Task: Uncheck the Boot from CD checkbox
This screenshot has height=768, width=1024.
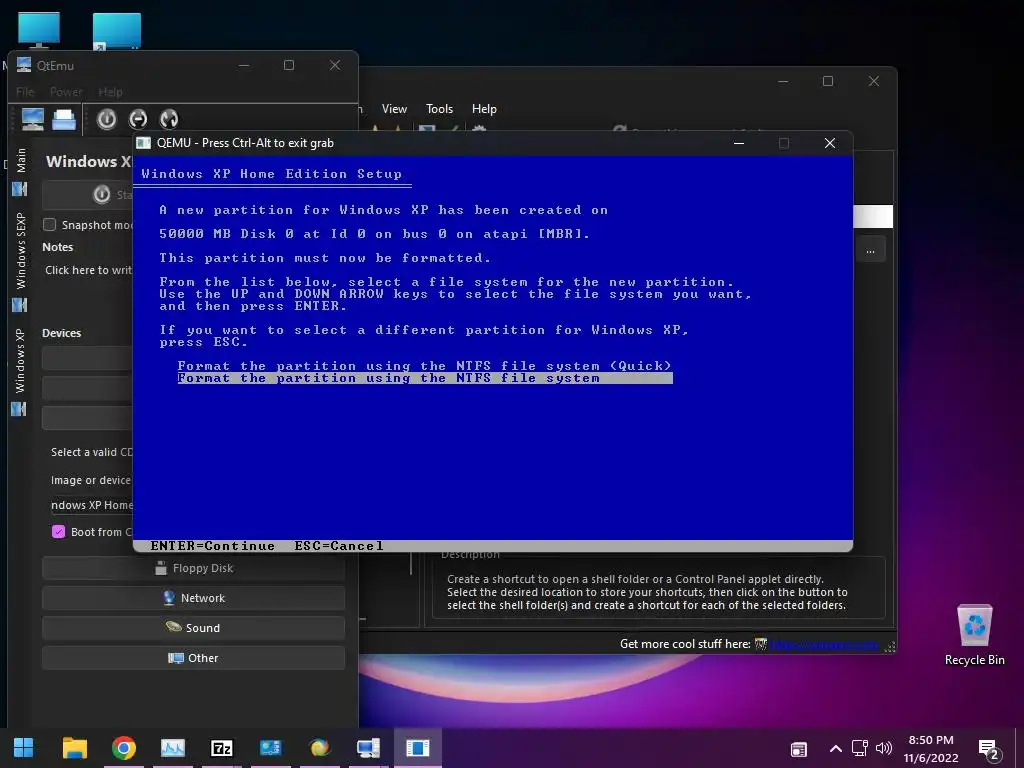Action: [x=58, y=532]
